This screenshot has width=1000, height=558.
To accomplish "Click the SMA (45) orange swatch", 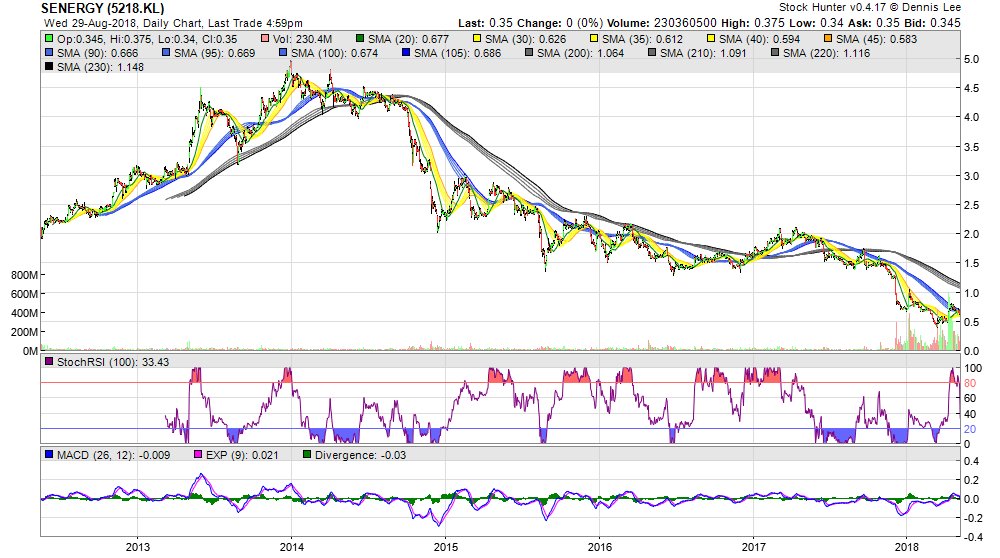I will coord(828,39).
